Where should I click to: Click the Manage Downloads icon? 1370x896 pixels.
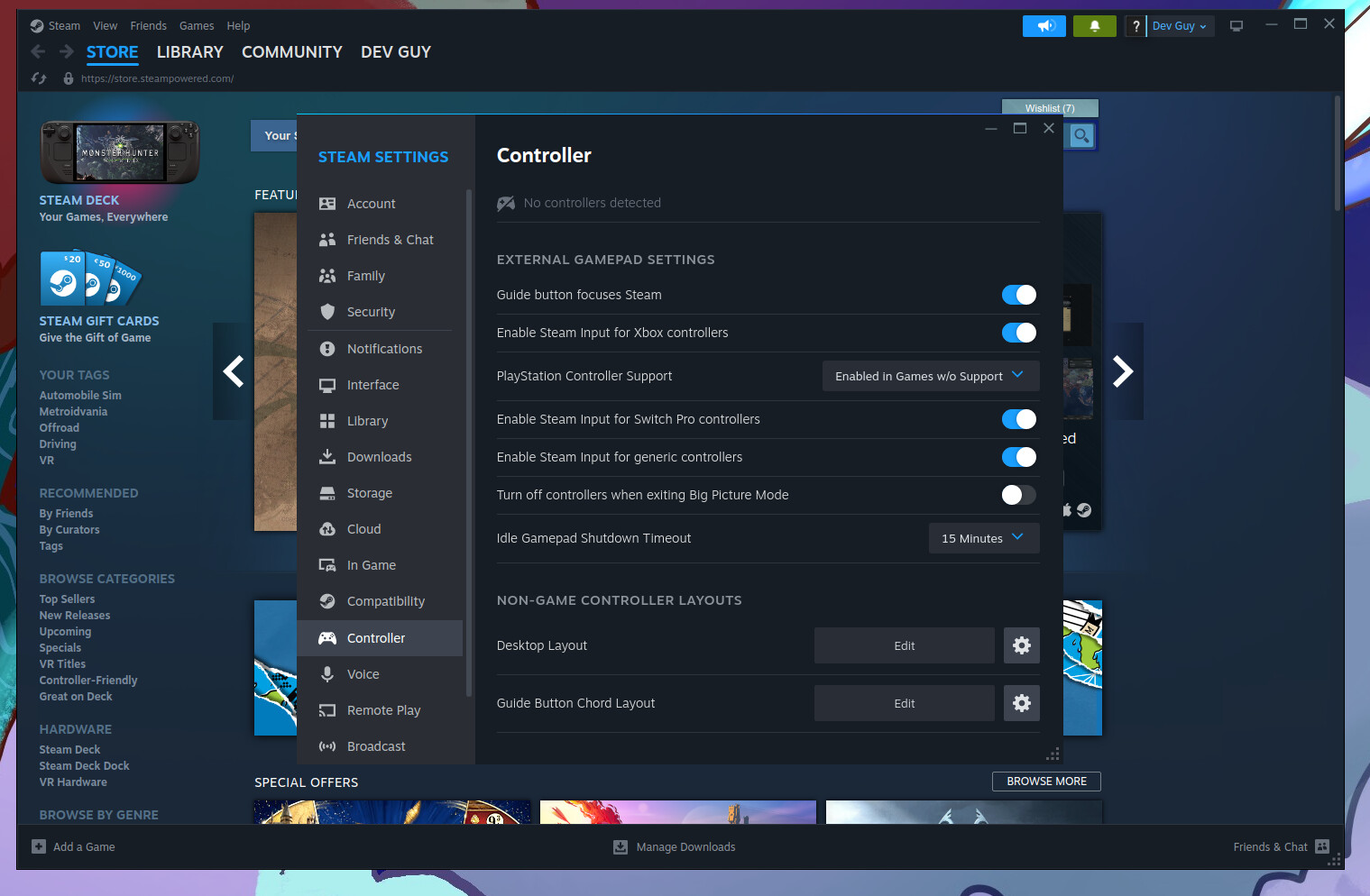pos(621,846)
